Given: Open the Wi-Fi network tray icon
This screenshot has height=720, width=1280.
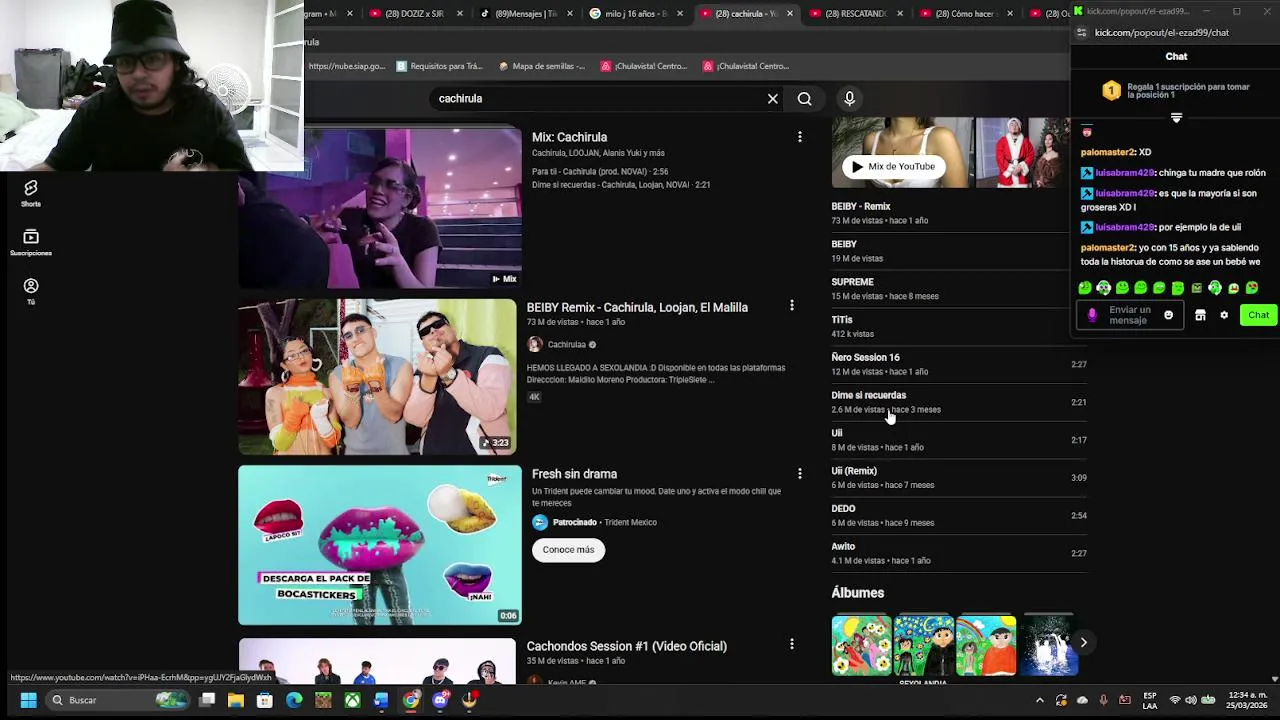Looking at the screenshot, I should (x=1175, y=700).
